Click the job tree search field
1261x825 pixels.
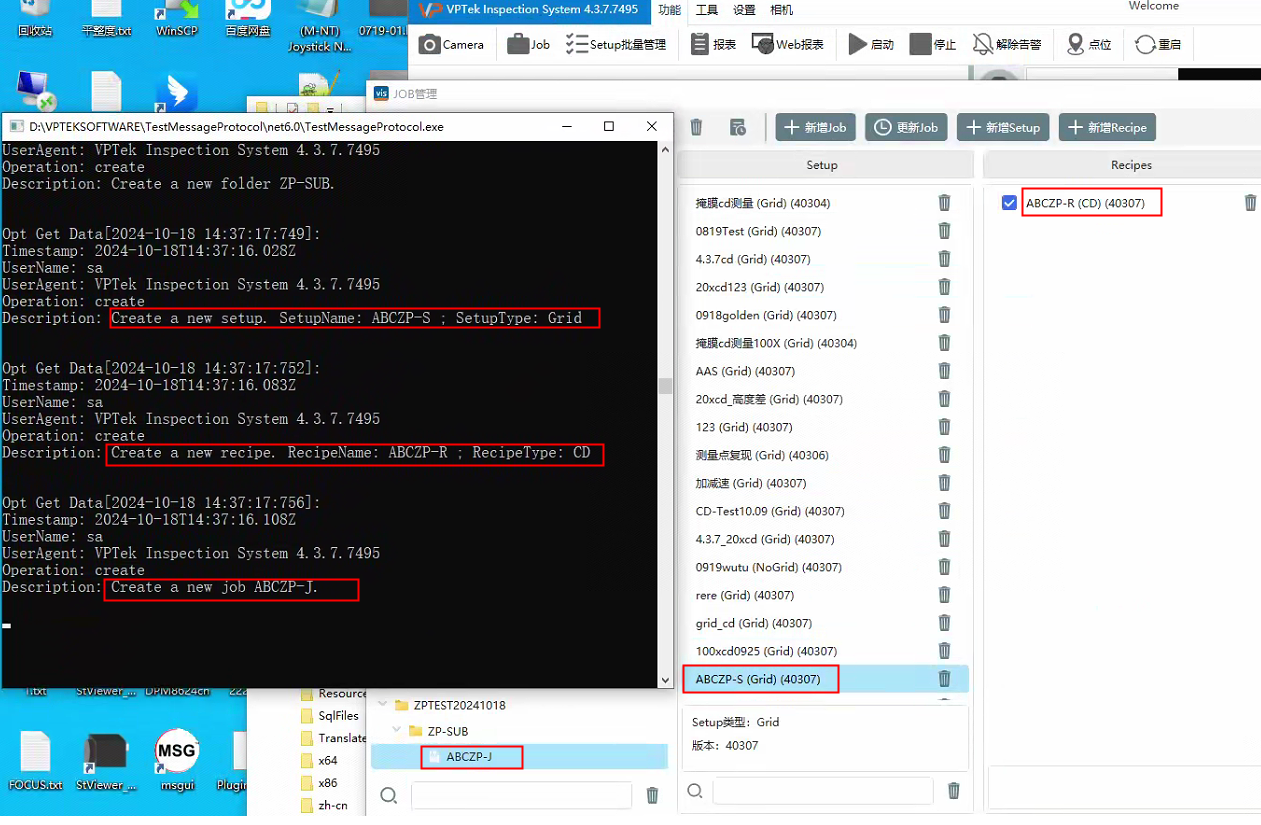[521, 795]
